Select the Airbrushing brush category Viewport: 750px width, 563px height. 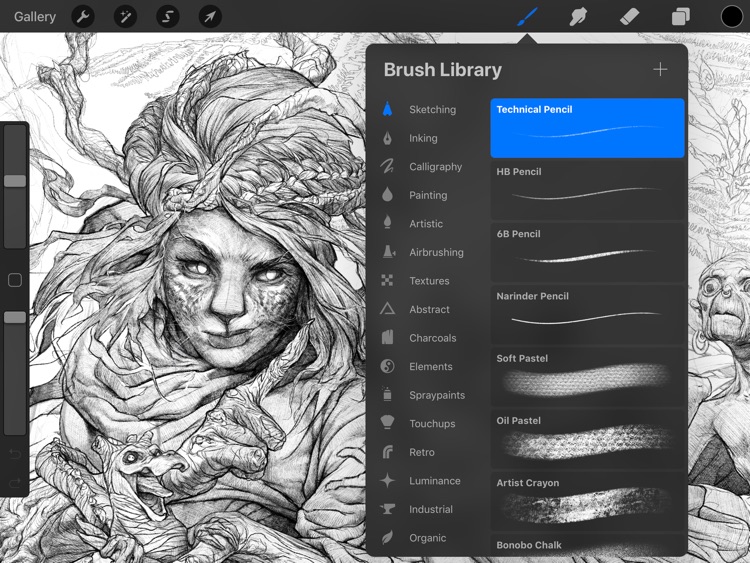436,252
